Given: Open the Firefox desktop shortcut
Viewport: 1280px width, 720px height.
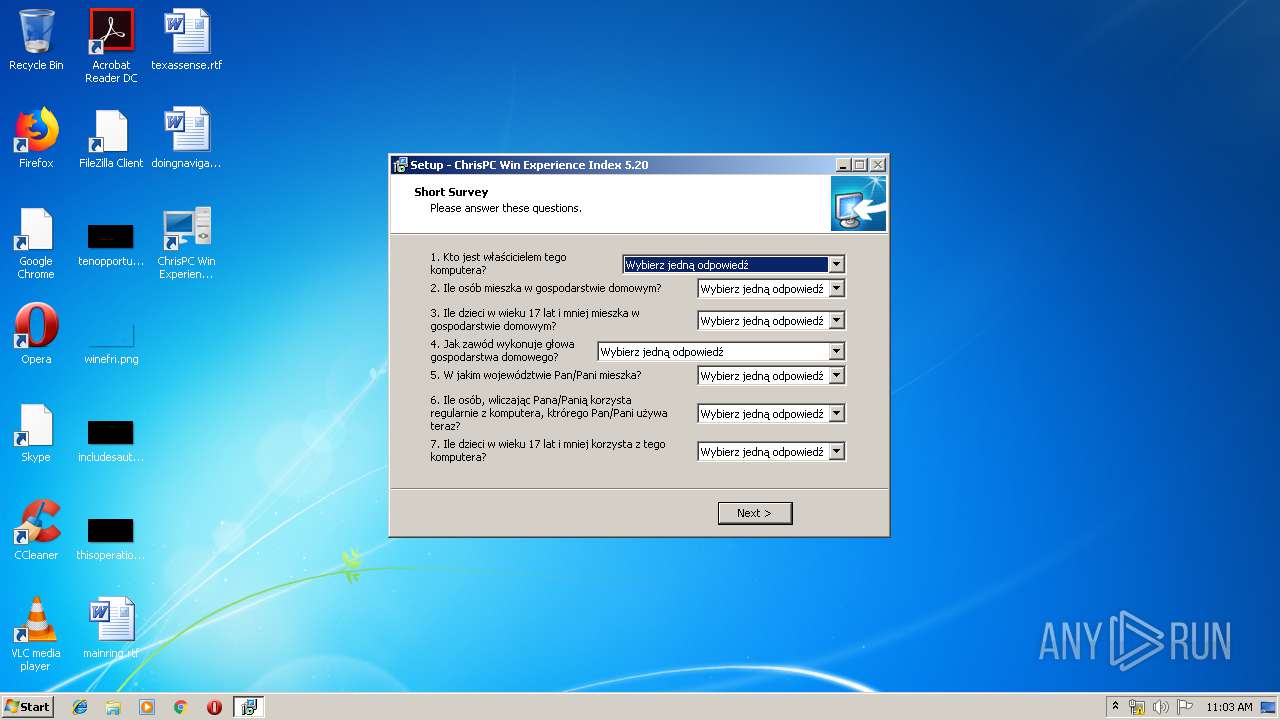Looking at the screenshot, I should tap(36, 138).
